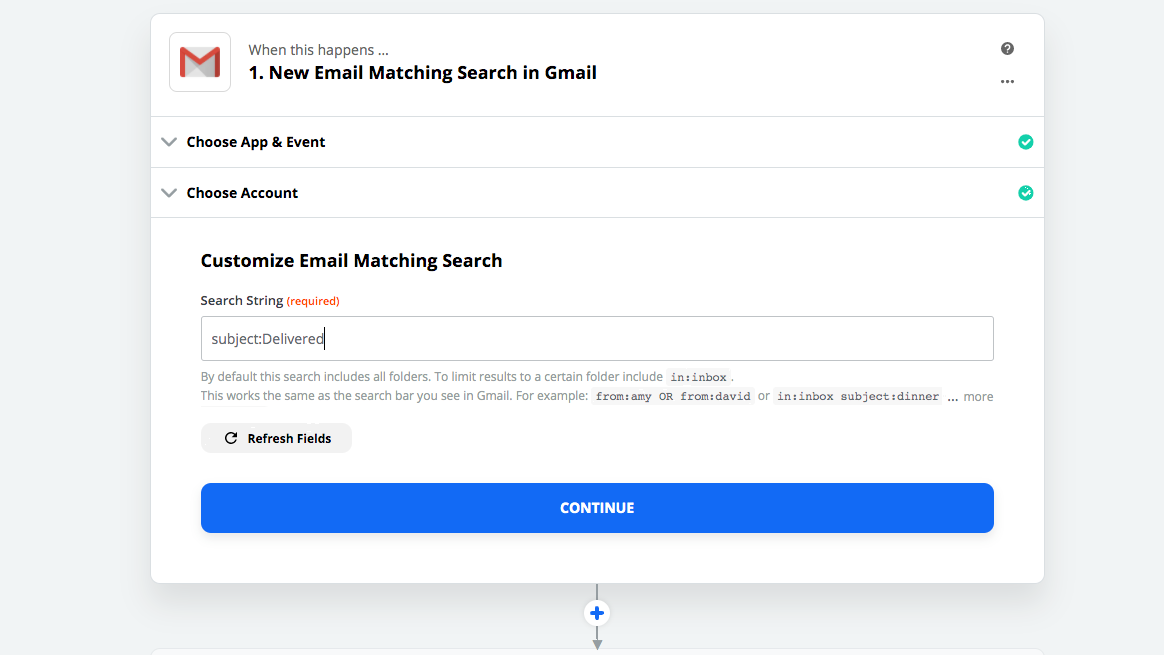Click the Gmail app logo icon

click(200, 62)
